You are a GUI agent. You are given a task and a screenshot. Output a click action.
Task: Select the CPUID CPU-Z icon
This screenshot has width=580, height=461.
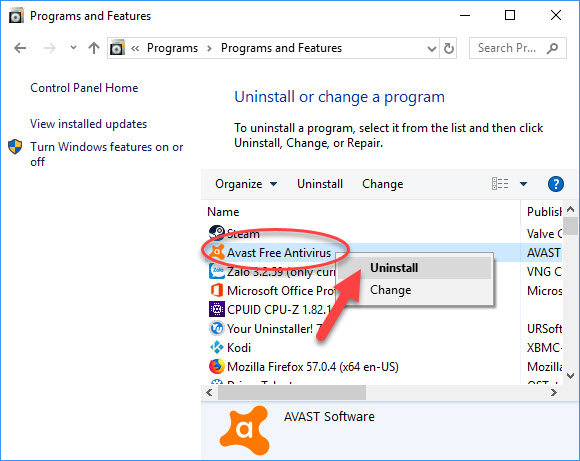coord(216,309)
